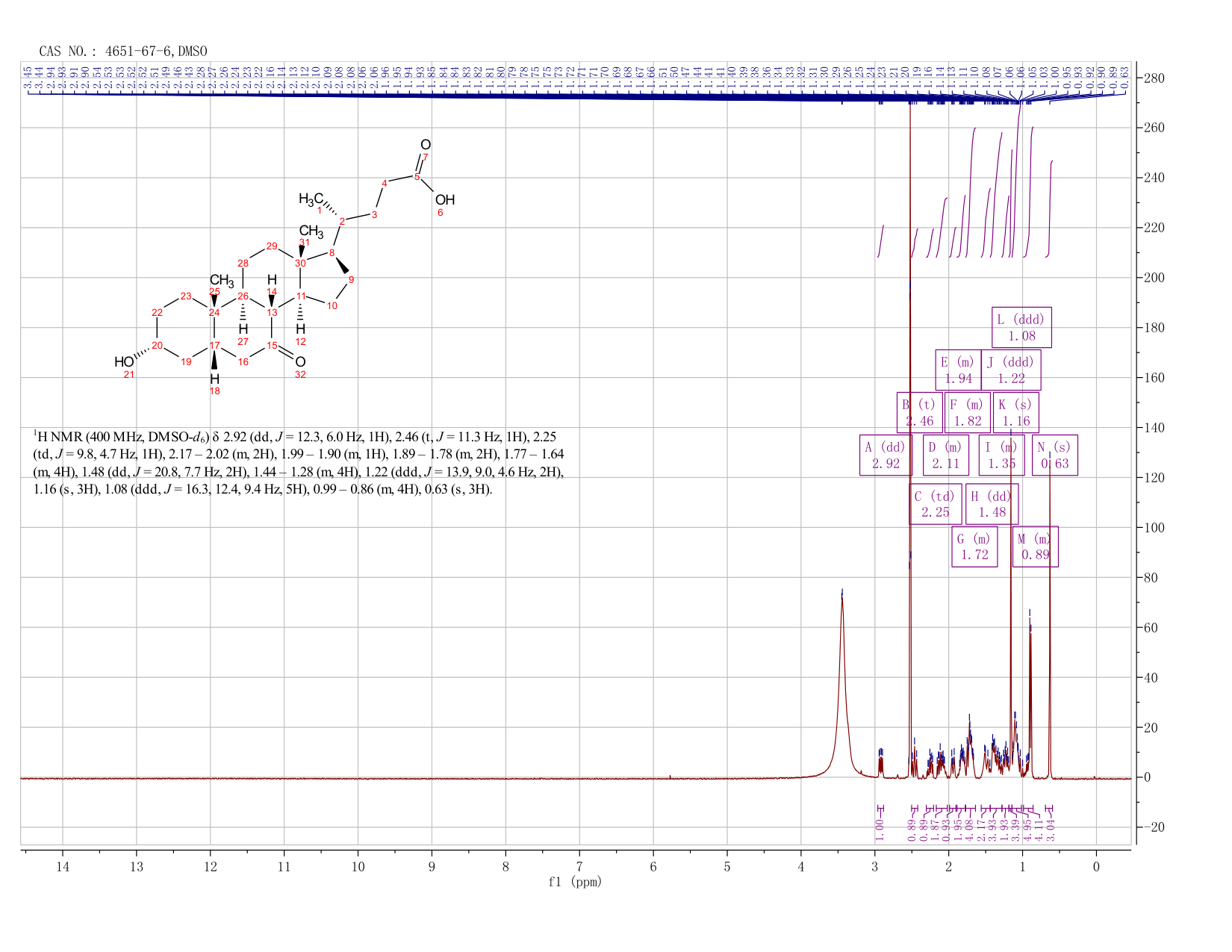Click the 0.63 peak label at top right
This screenshot has width=1232, height=952.
[1125, 78]
